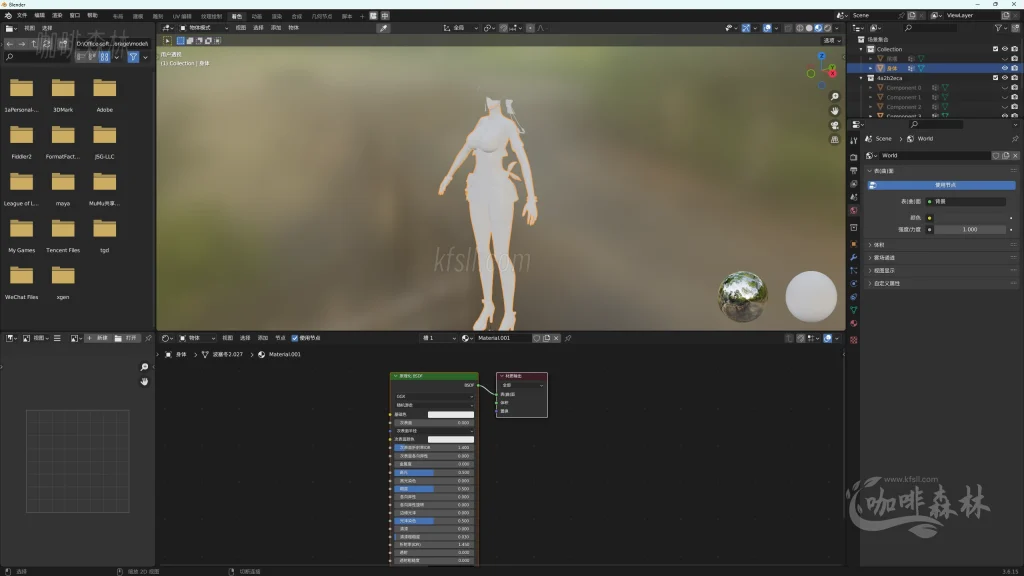Image resolution: width=1024 pixels, height=576 pixels.
Task: Click the eyedropper icon in viewport header
Action: tap(384, 28)
